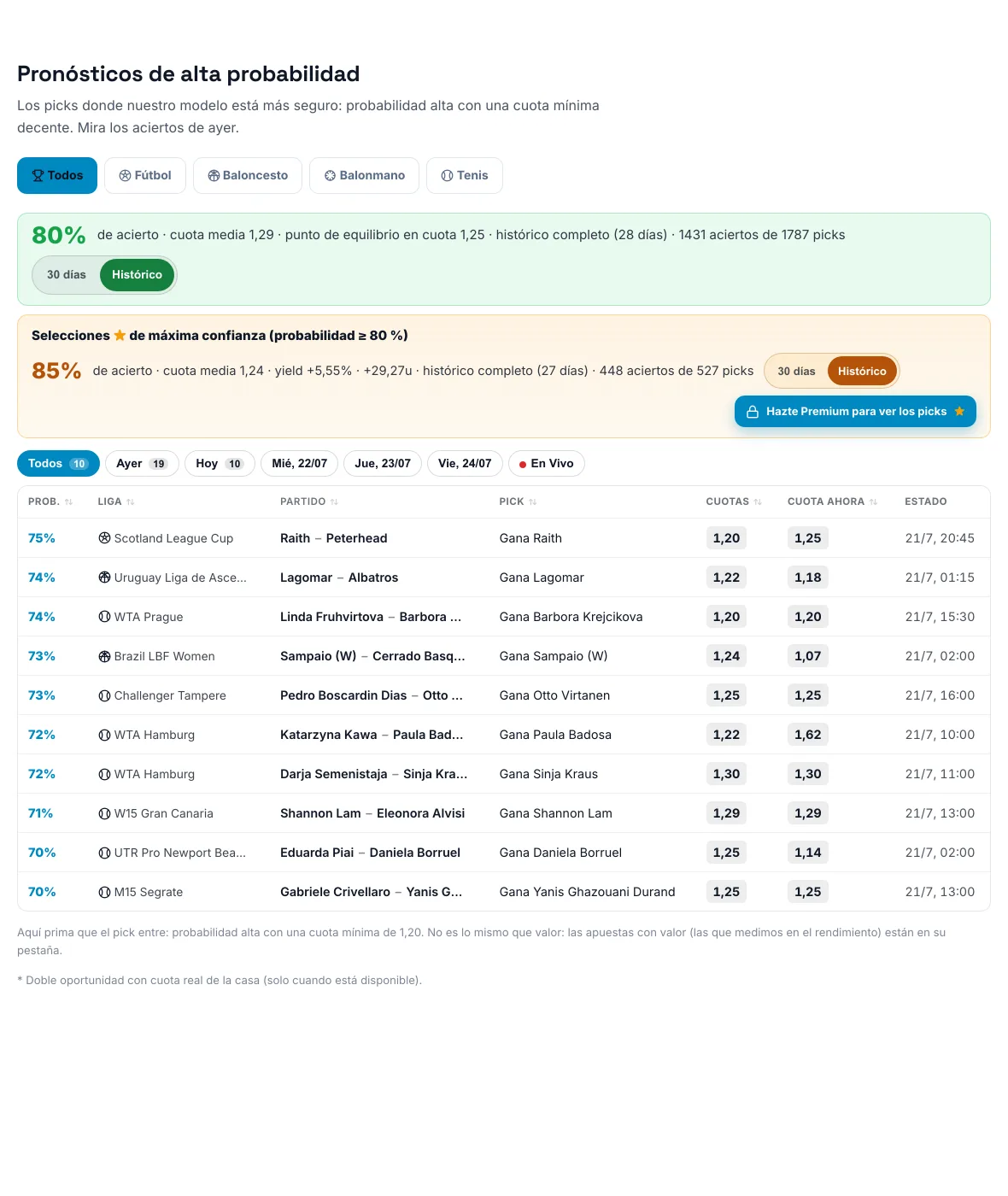The width and height of the screenshot is (1008, 1196).
Task: Click Hazte Premium para ver los picks
Action: point(855,412)
